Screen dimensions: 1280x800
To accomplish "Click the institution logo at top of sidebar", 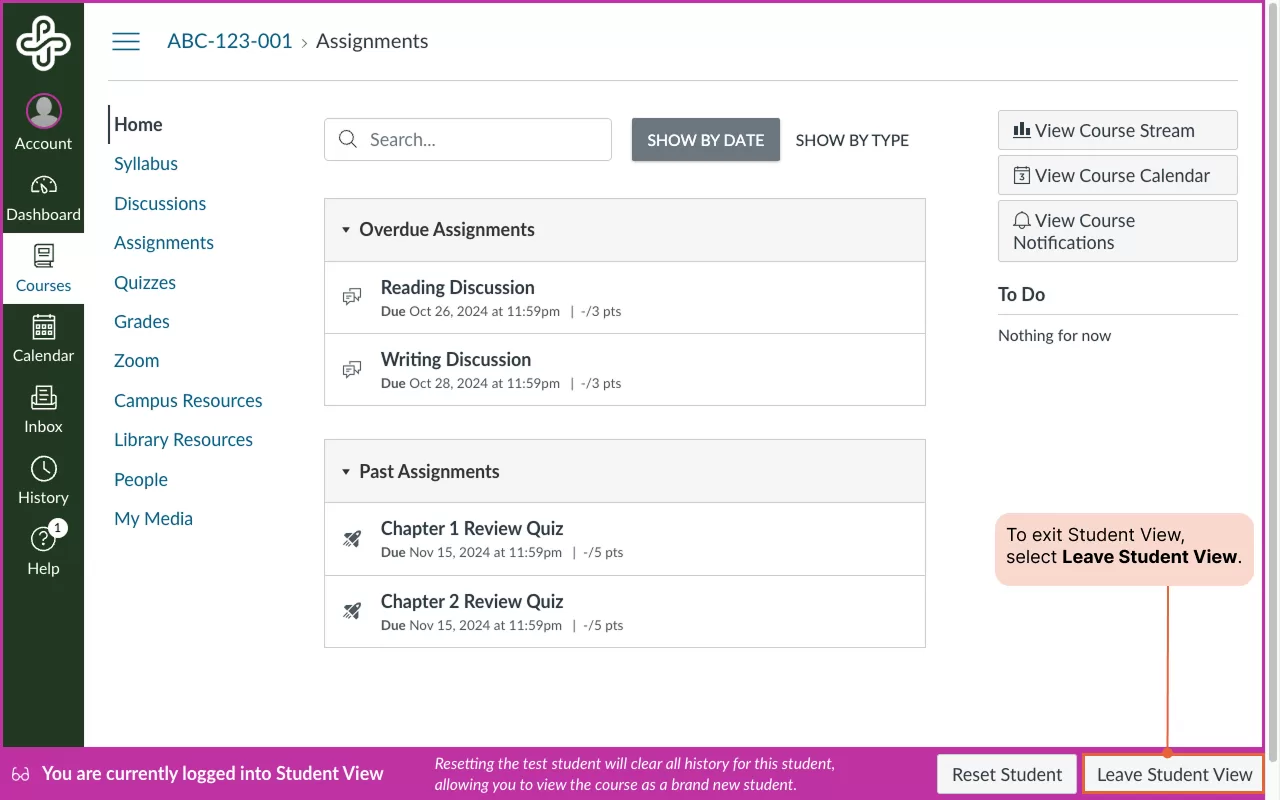I will pos(43,44).
